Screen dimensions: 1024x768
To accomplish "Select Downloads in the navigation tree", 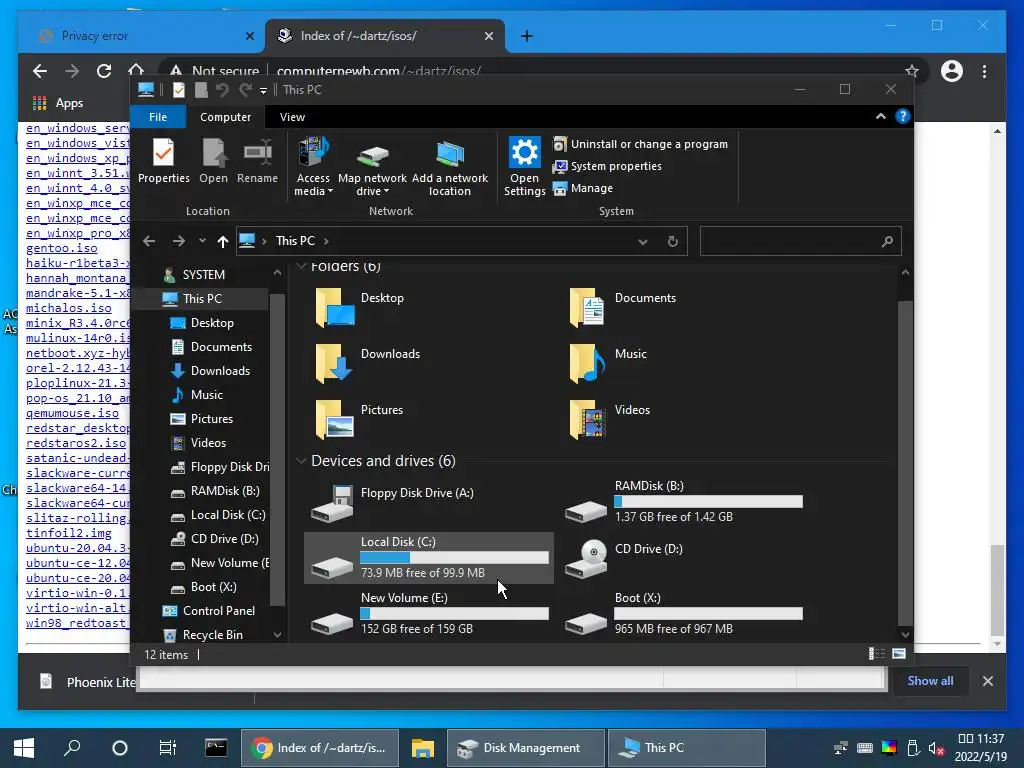I will click(220, 371).
